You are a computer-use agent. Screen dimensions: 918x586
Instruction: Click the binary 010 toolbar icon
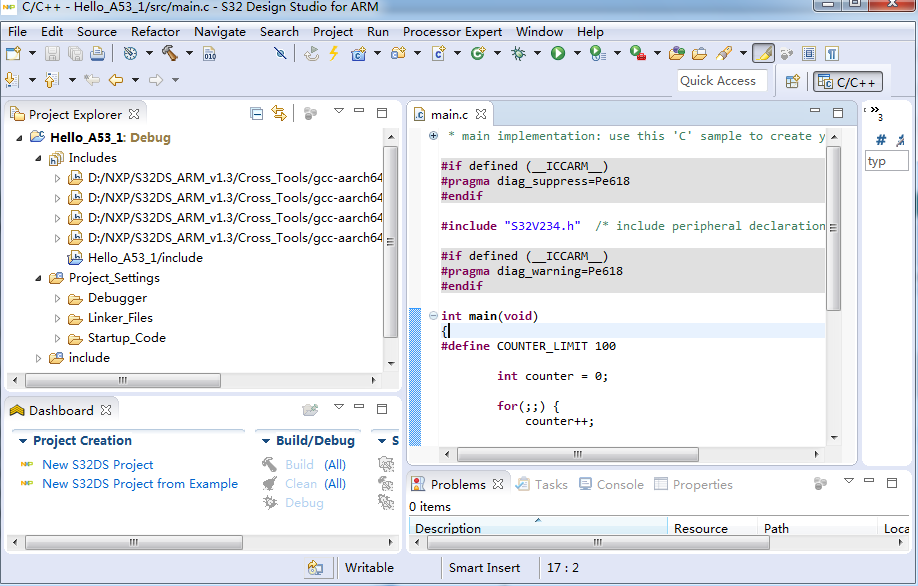tap(209, 54)
